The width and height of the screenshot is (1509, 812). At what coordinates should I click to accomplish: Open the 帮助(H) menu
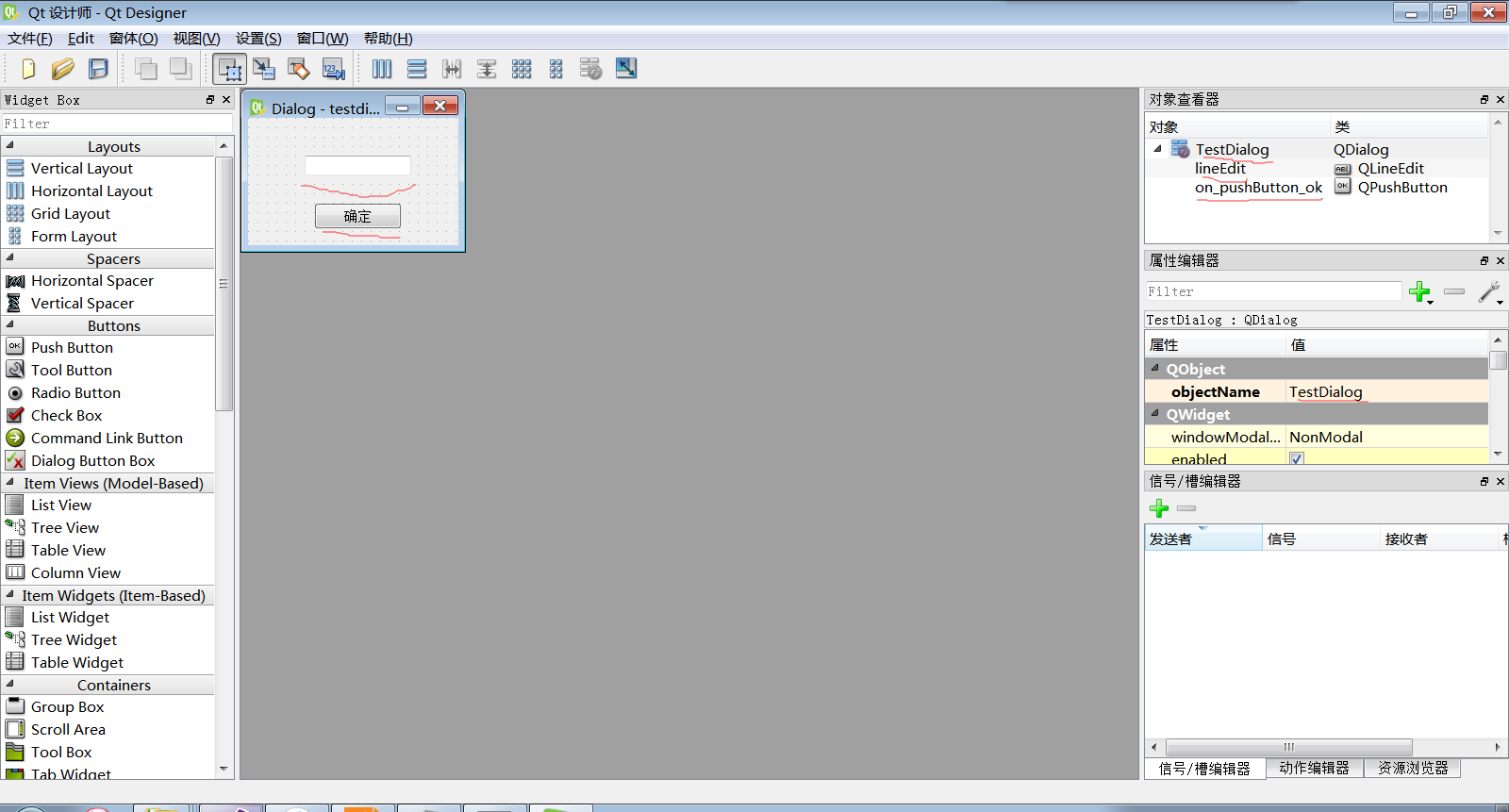pyautogui.click(x=388, y=39)
